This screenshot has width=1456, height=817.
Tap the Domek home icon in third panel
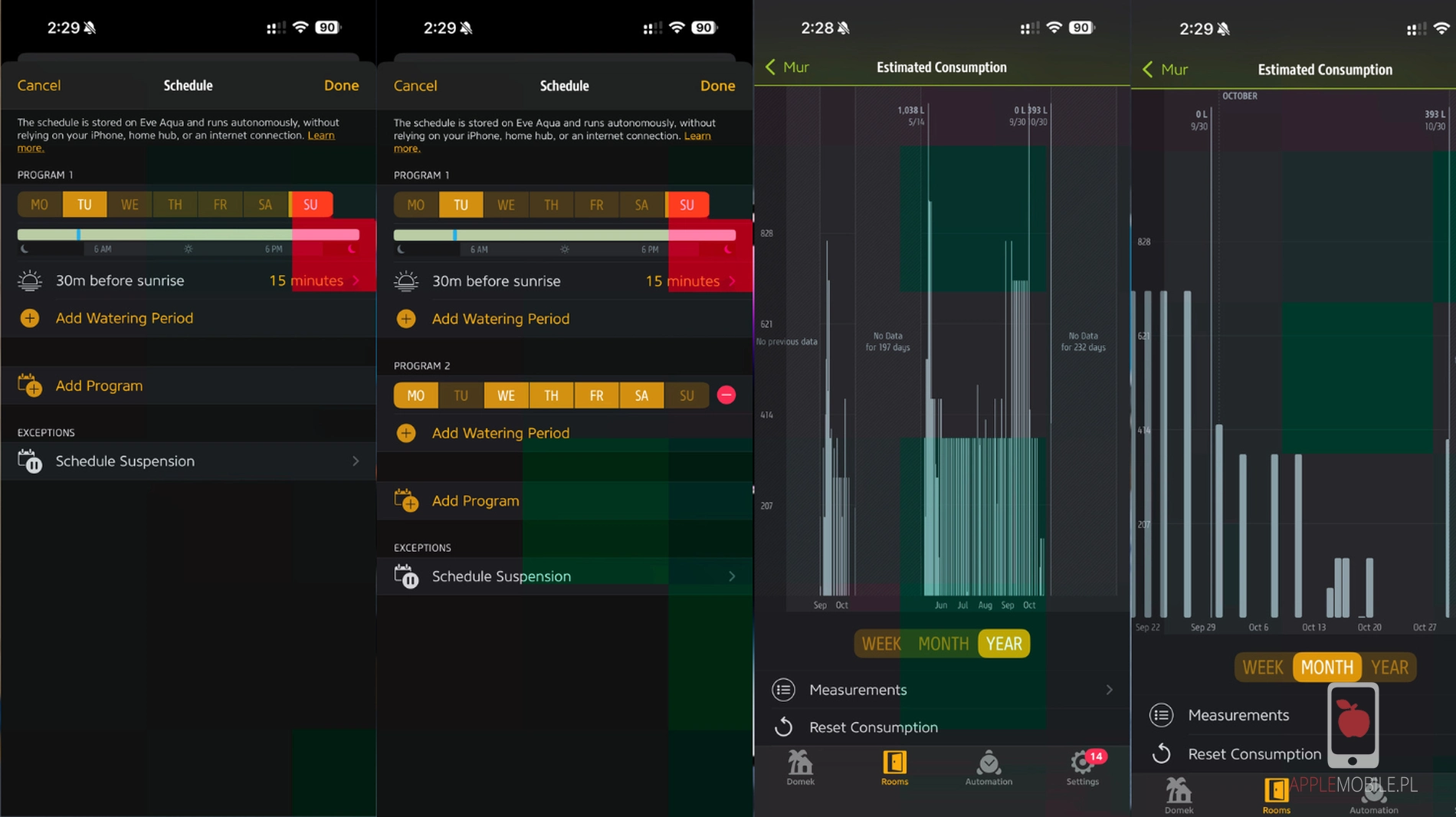800,763
